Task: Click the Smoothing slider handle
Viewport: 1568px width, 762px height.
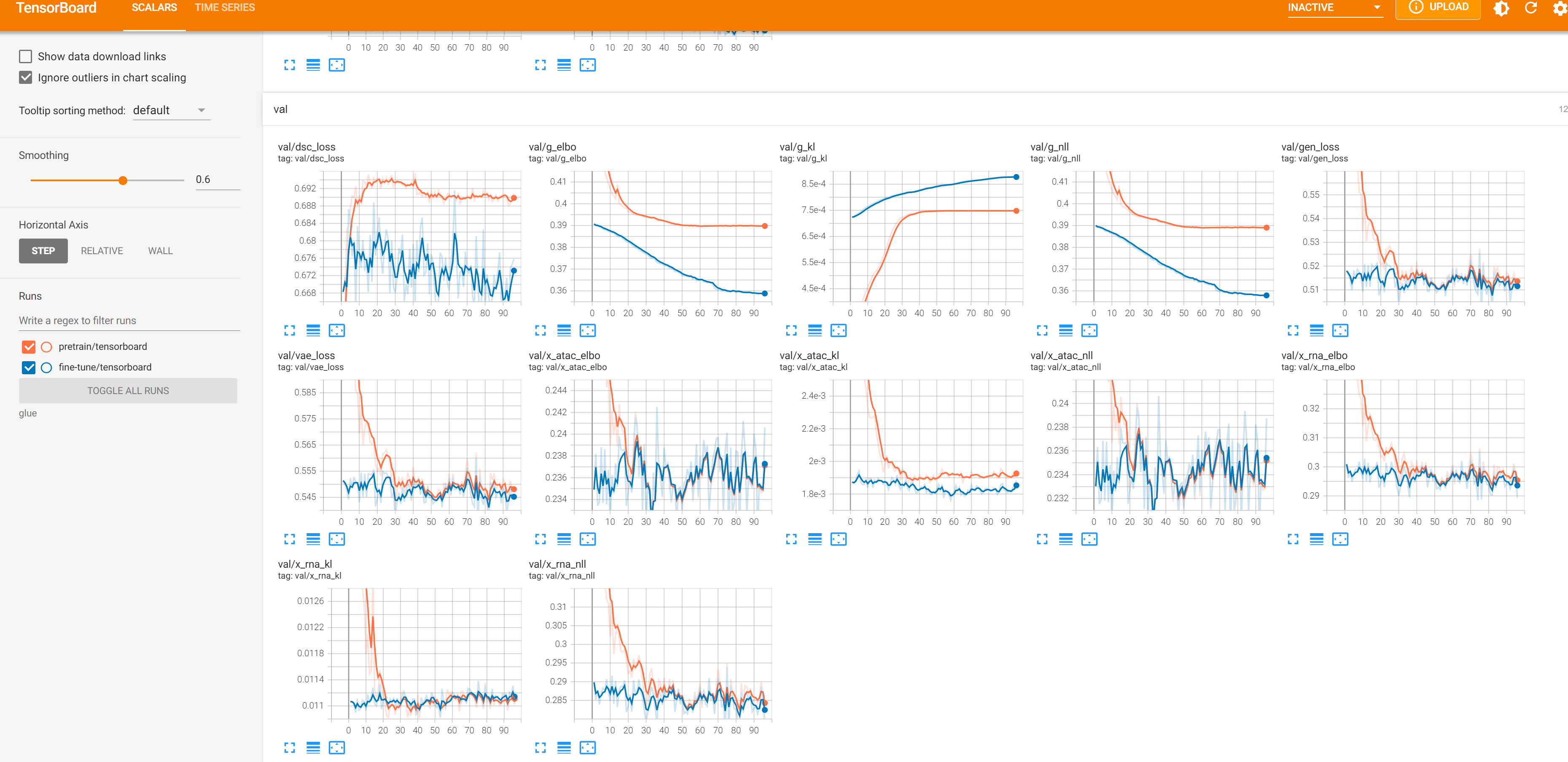Action: tap(123, 180)
